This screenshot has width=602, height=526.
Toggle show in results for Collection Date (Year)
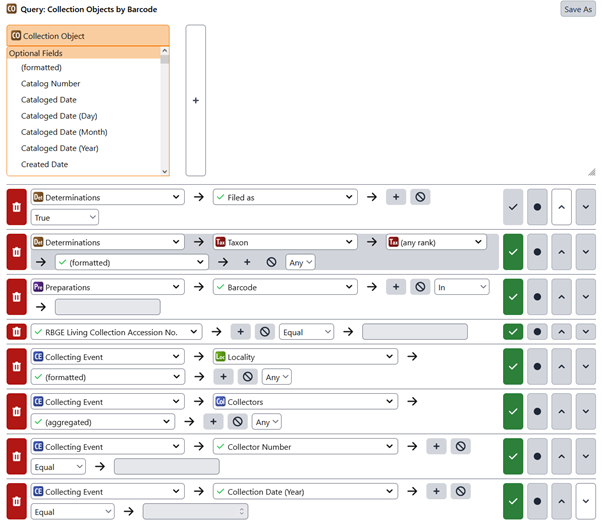(x=513, y=501)
